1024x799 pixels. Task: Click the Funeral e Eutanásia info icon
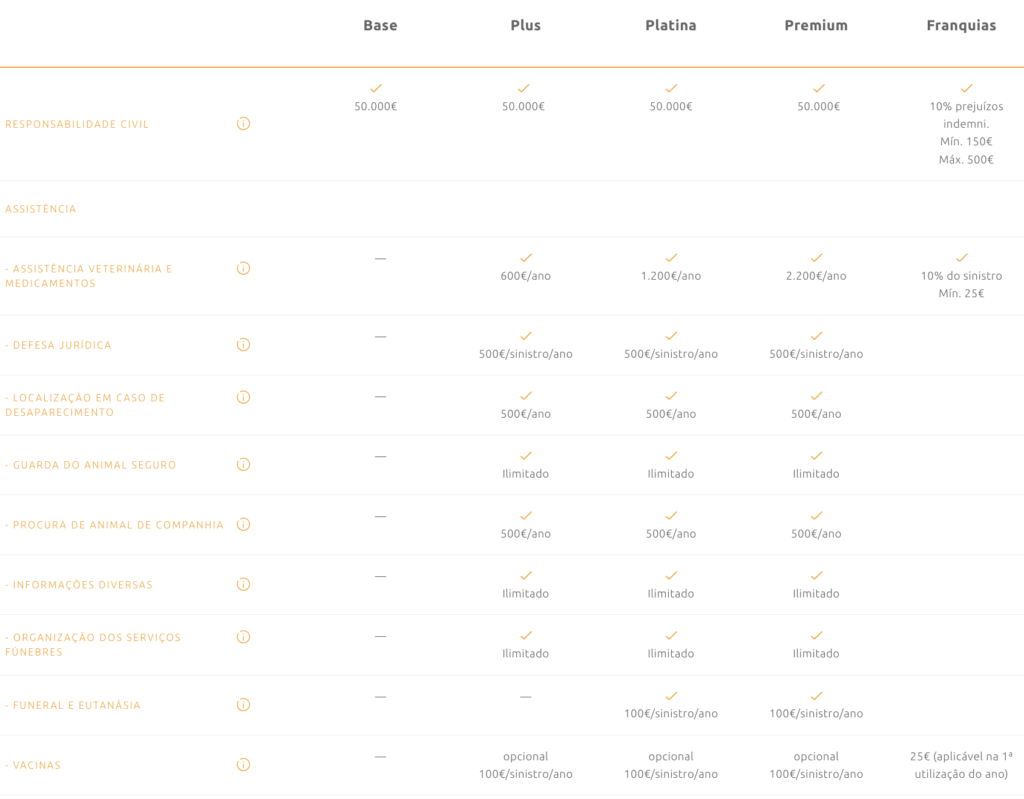(243, 705)
